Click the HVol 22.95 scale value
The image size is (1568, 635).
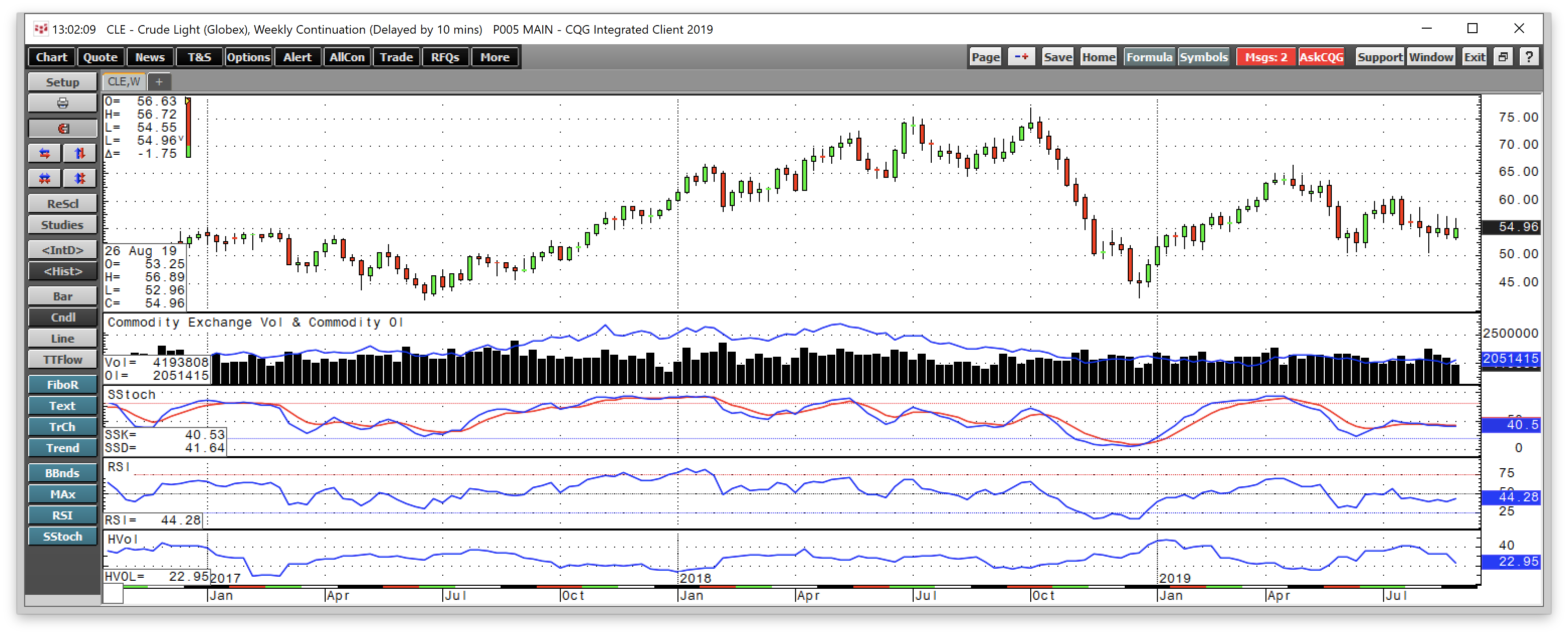click(x=1511, y=562)
